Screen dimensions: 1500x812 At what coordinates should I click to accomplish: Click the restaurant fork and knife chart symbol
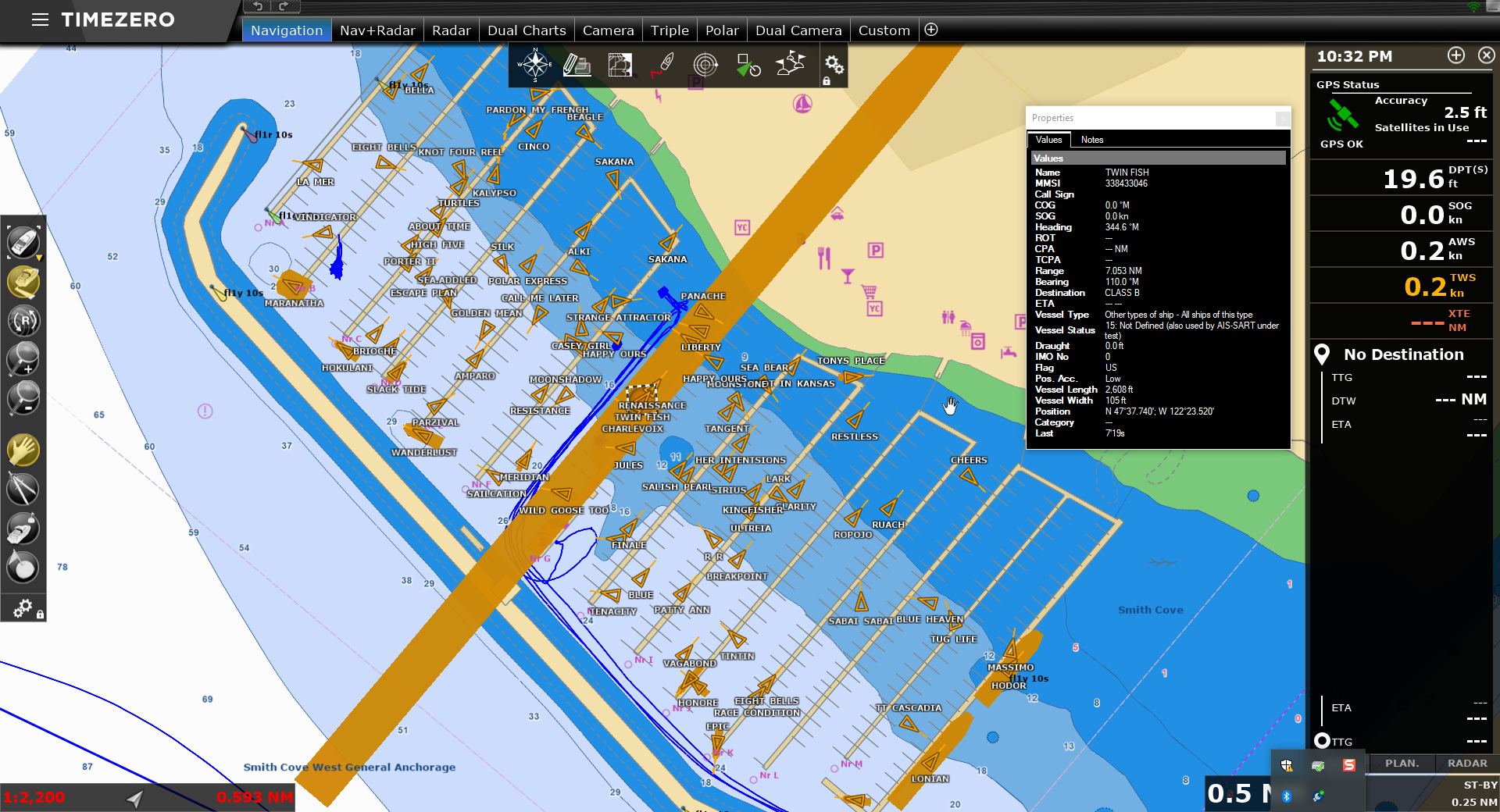coord(824,258)
